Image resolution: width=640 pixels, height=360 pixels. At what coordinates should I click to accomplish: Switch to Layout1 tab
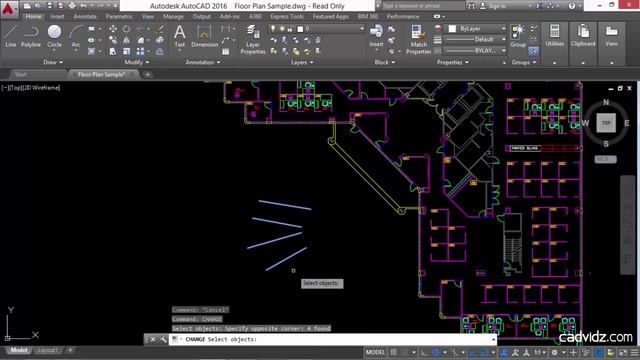click(x=48, y=350)
